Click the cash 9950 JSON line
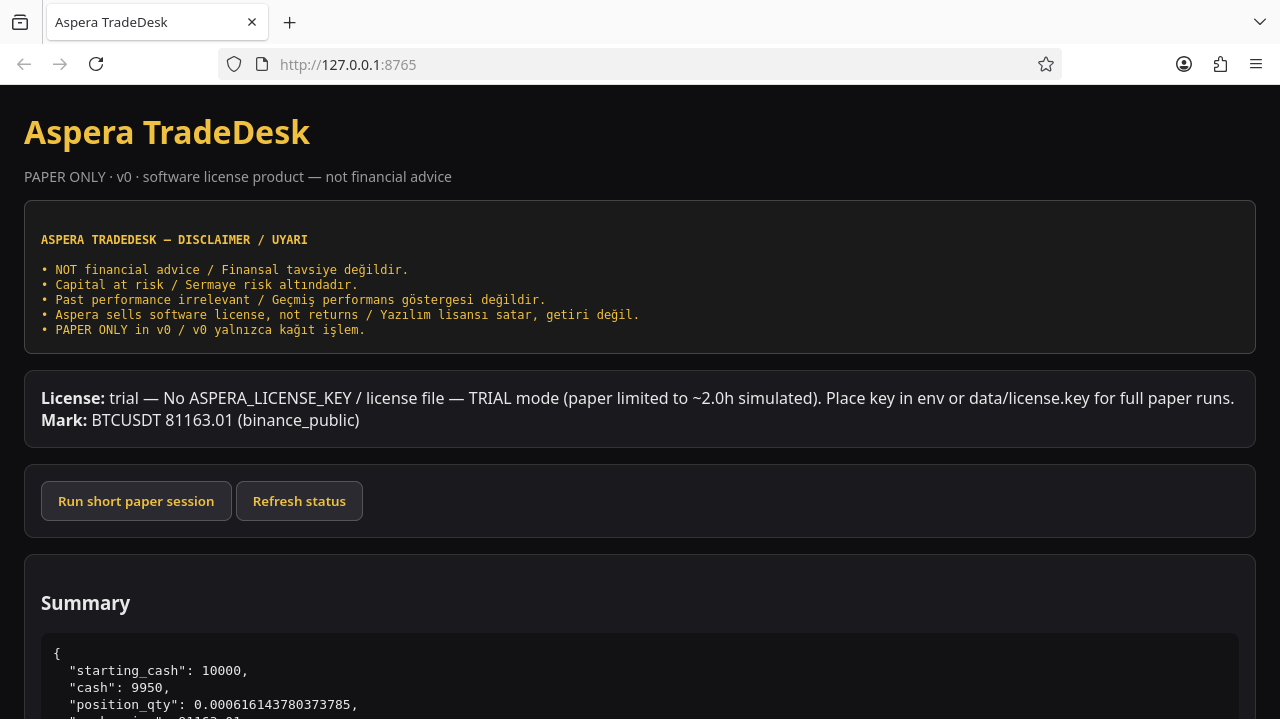The height and width of the screenshot is (719, 1280). [x=119, y=688]
